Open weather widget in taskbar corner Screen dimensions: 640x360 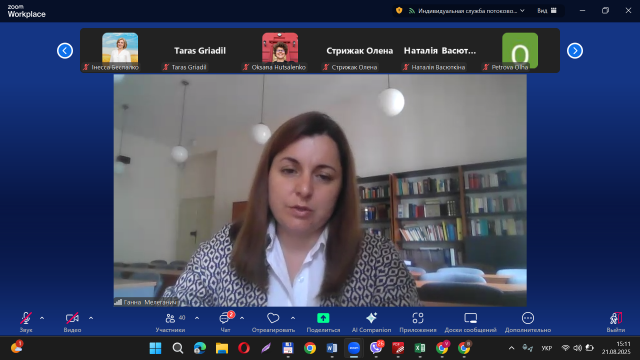tap(17, 347)
